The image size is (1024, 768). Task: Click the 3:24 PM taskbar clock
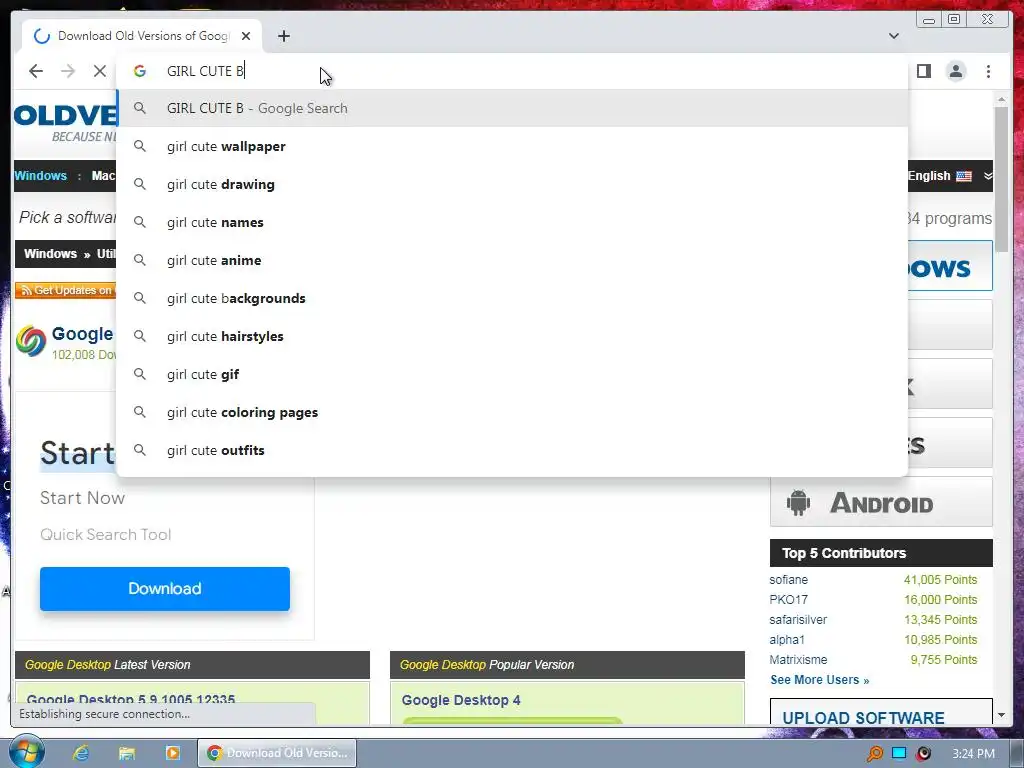point(973,754)
